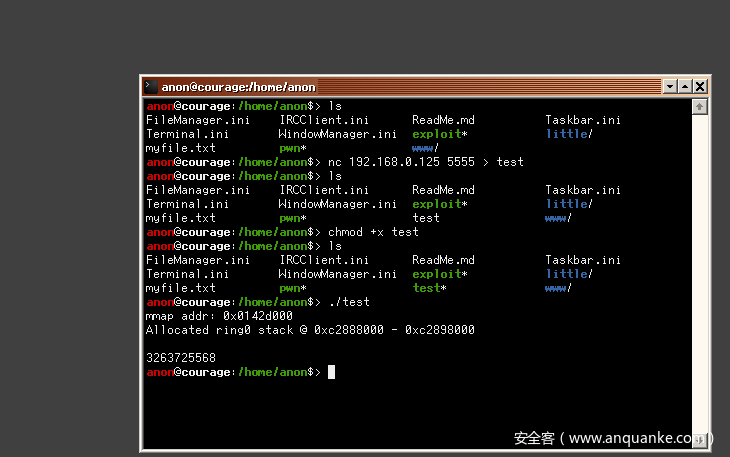
Task: Click the 'chmod +x test' command text
Action: [373, 232]
